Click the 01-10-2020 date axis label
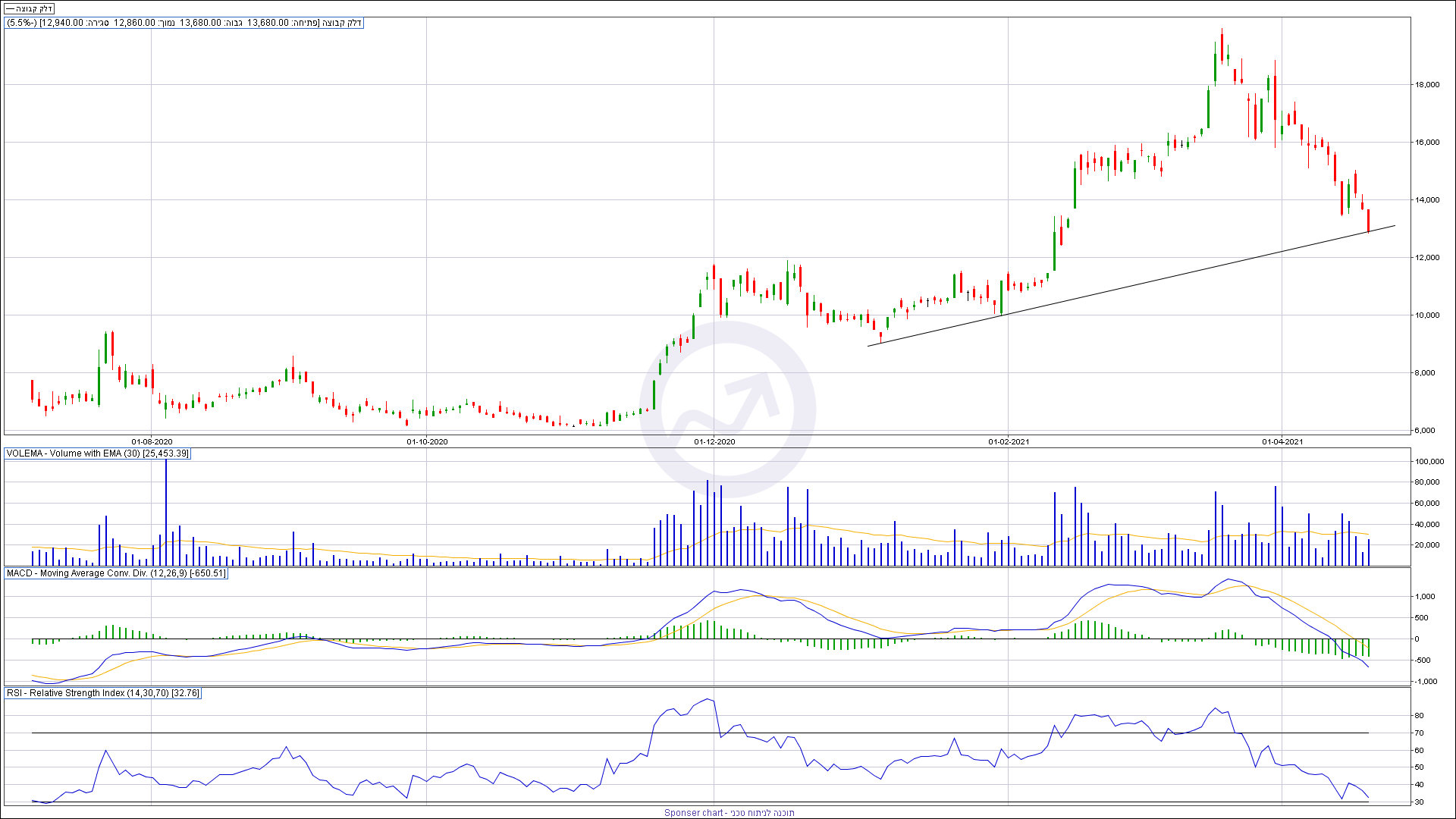Image resolution: width=1456 pixels, height=819 pixels. (x=427, y=441)
